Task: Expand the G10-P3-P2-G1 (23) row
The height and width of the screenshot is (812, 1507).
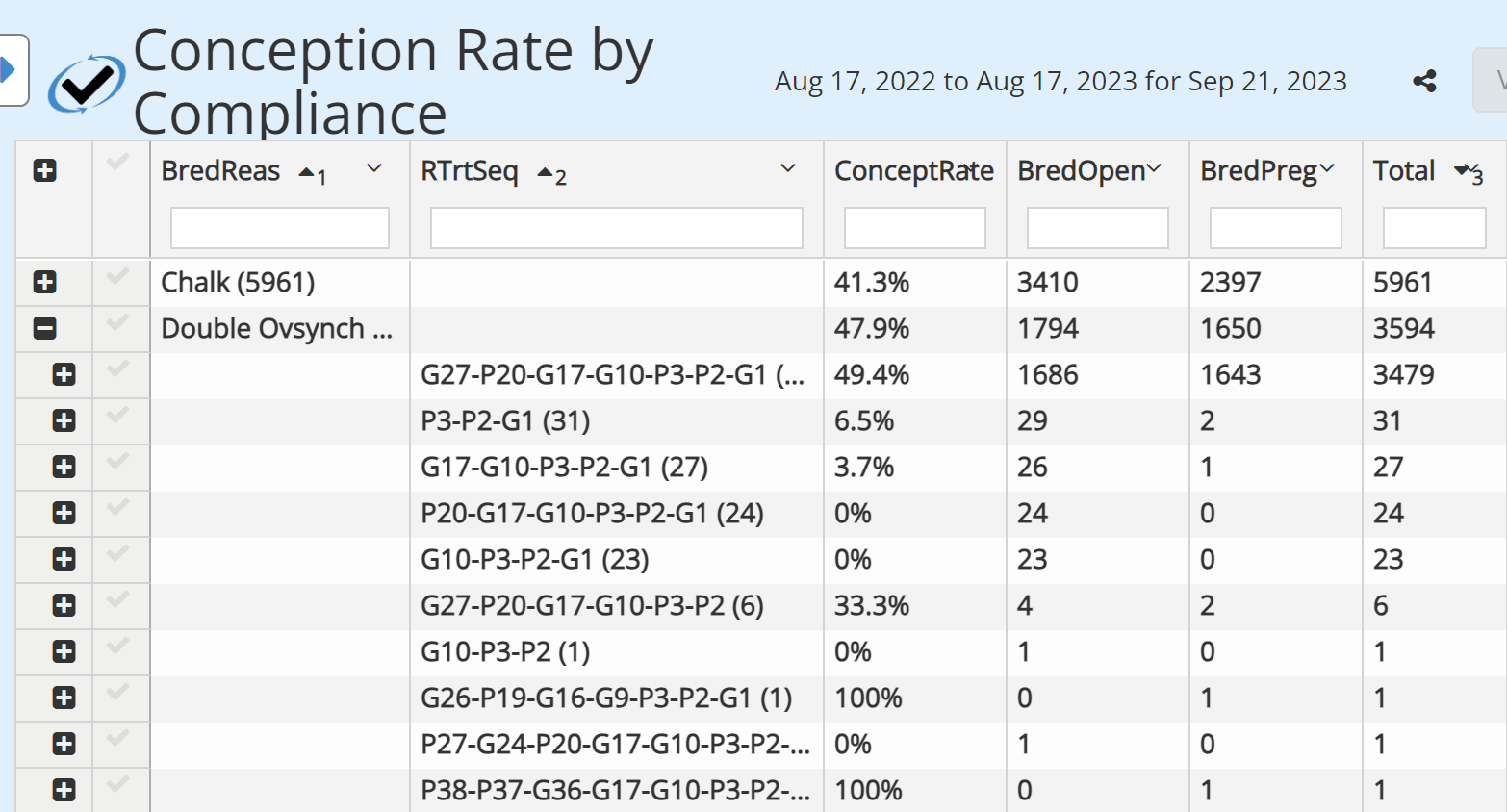Action: (x=64, y=559)
